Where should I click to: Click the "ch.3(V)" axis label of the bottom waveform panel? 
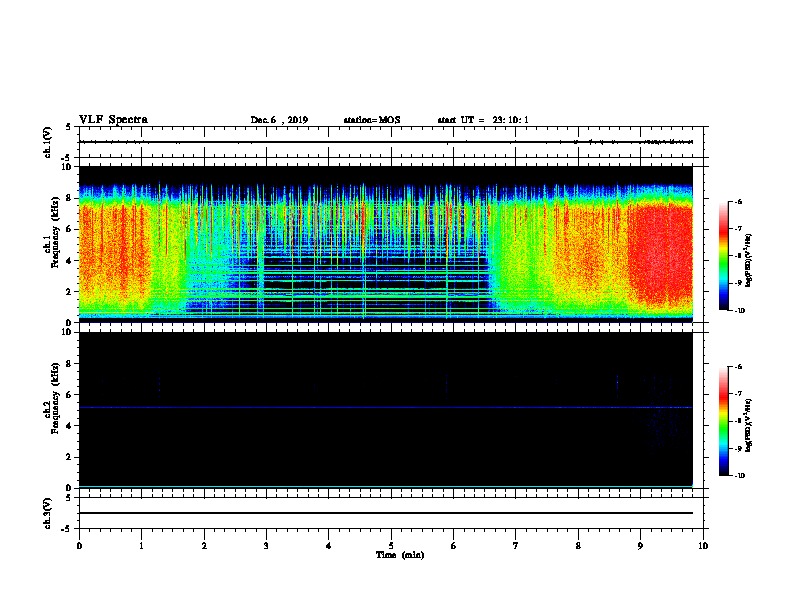(47, 513)
